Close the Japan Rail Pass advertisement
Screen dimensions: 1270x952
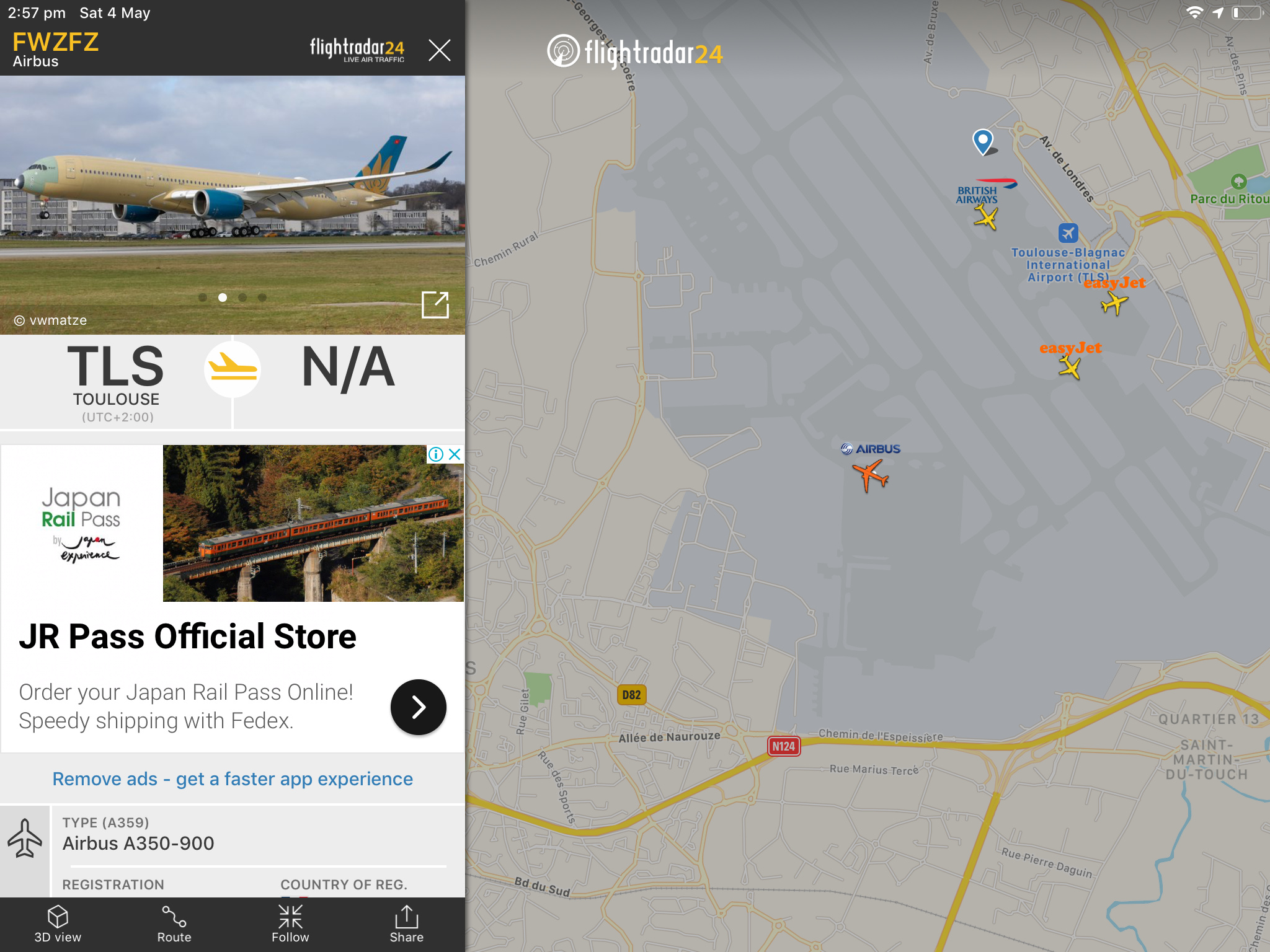point(455,454)
